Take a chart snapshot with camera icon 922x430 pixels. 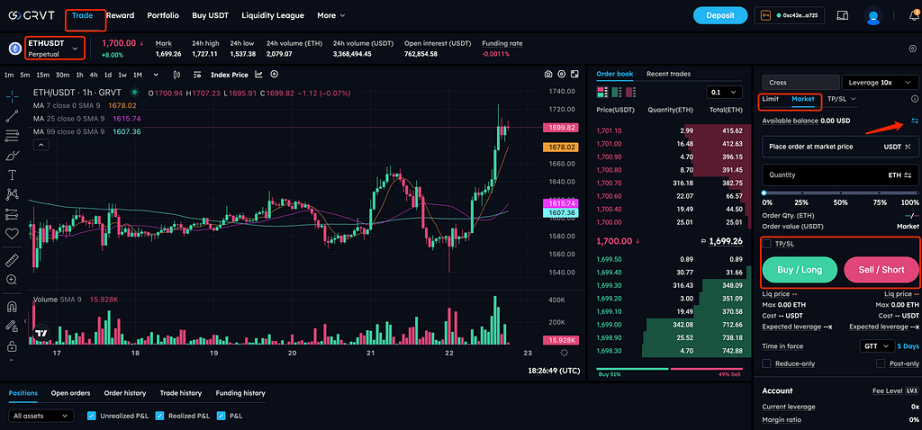tap(548, 74)
